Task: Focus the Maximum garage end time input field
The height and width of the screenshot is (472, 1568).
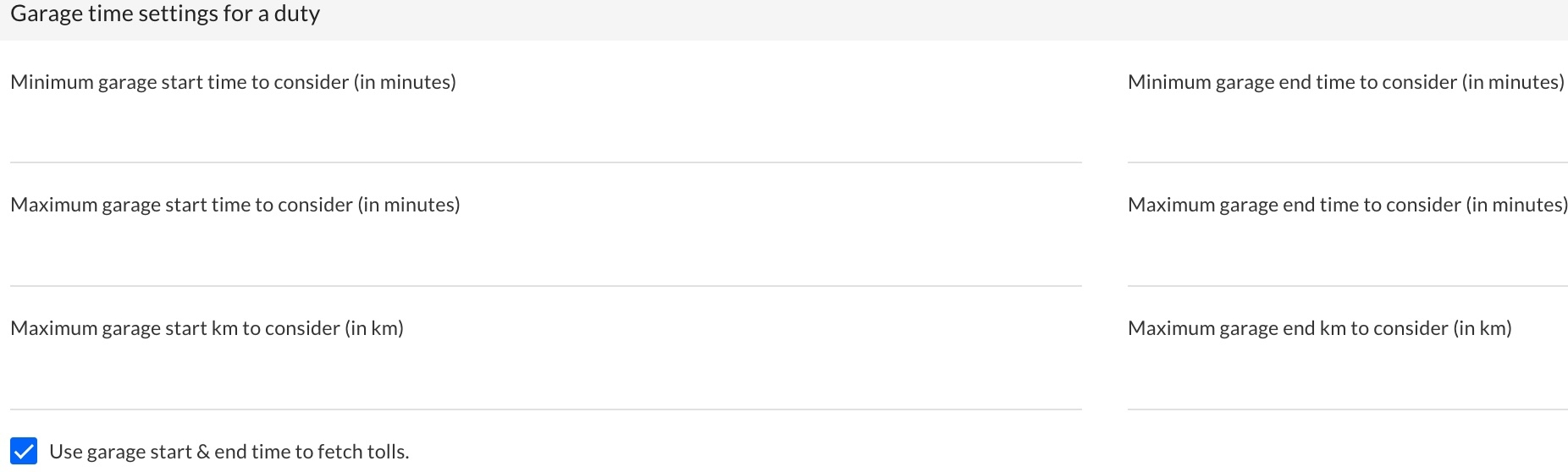Action: point(1348,255)
